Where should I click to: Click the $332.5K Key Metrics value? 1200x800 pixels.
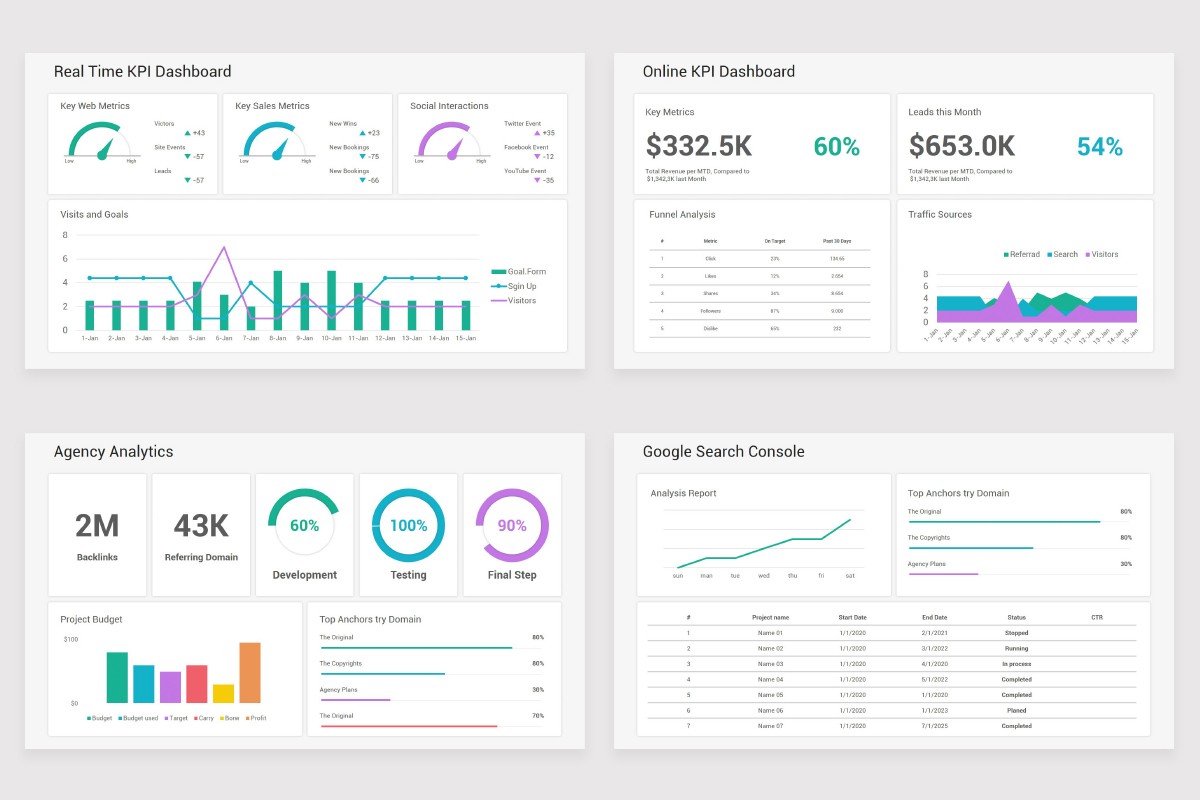699,146
